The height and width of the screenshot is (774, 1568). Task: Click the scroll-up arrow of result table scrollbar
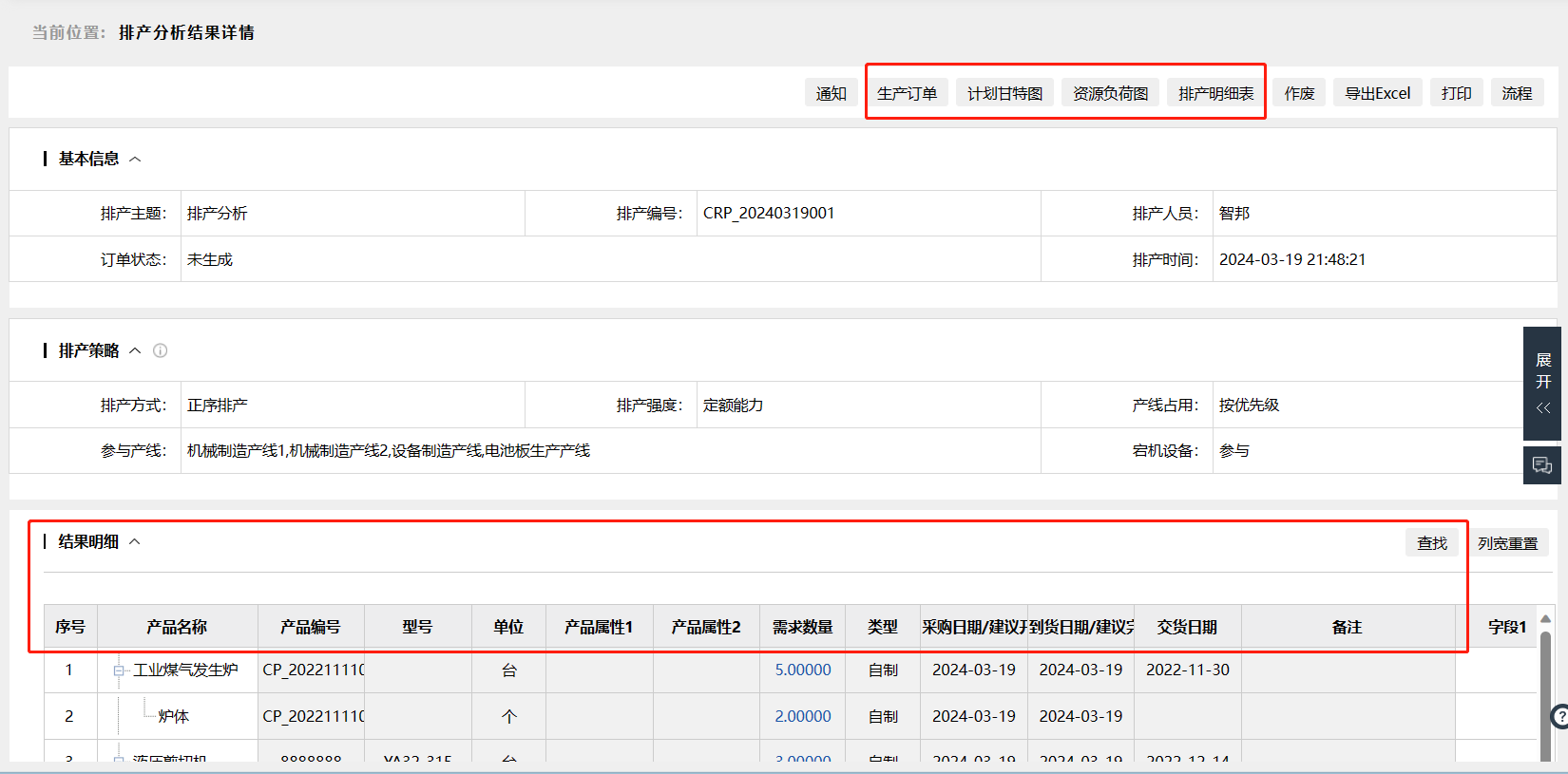coord(1546,619)
